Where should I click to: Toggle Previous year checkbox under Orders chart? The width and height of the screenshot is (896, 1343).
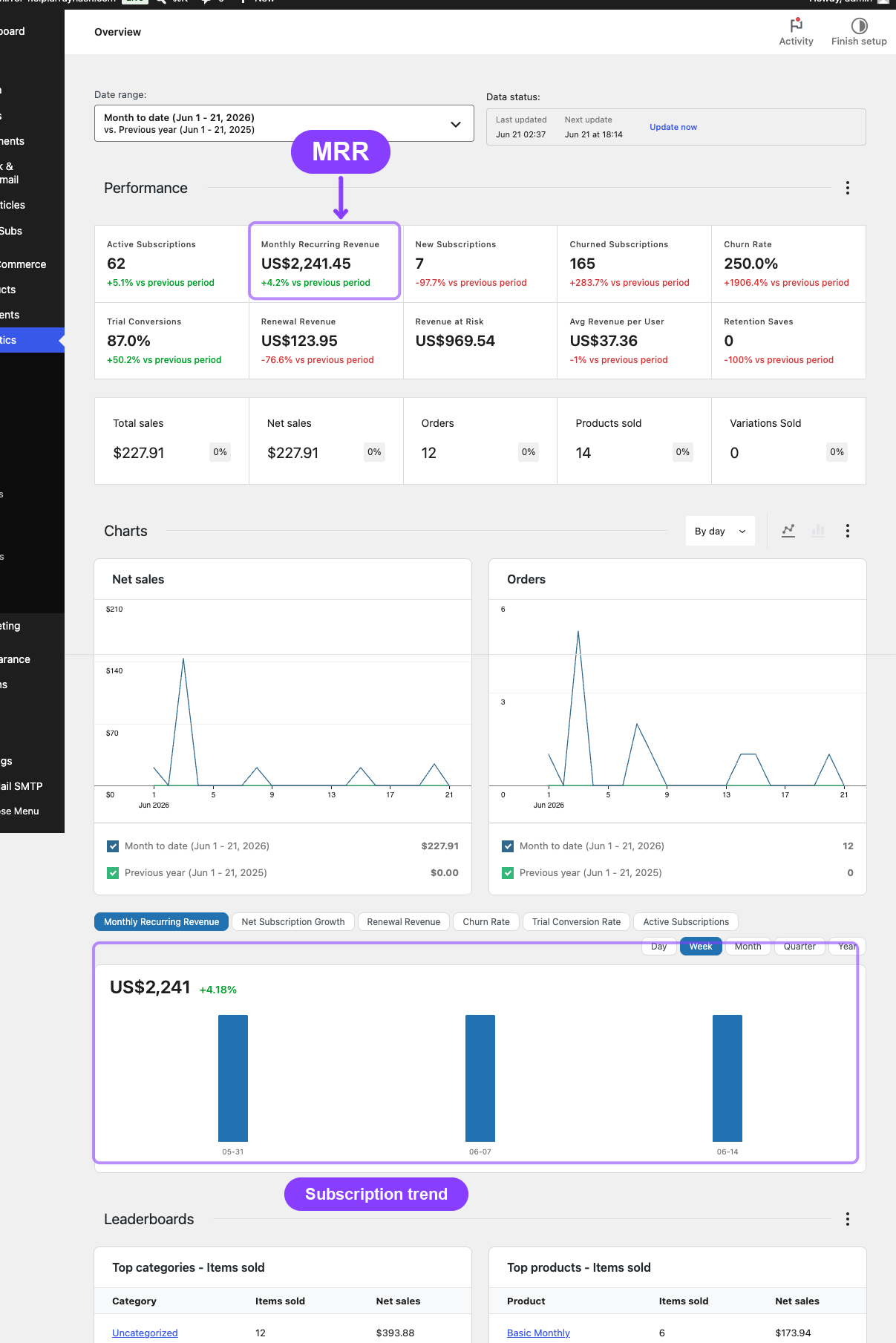point(508,872)
